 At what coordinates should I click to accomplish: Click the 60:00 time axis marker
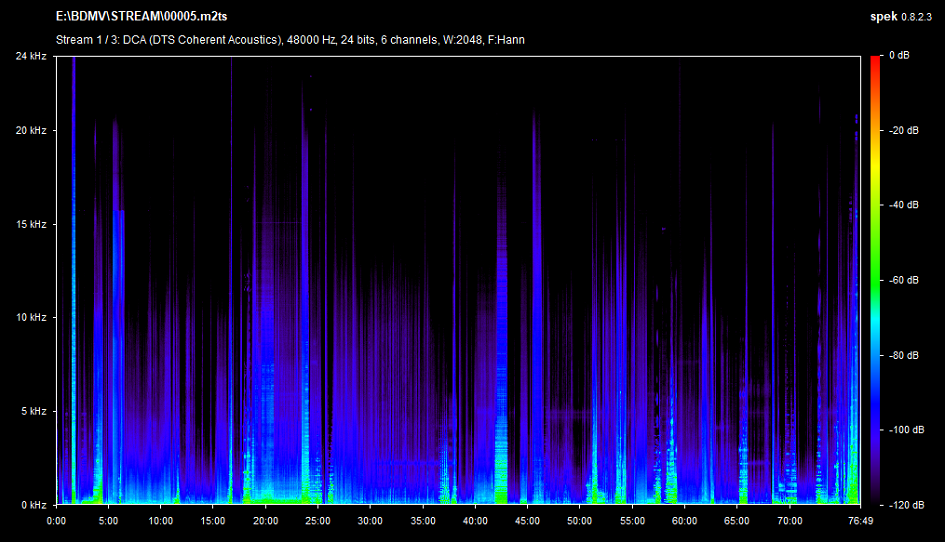[x=685, y=521]
